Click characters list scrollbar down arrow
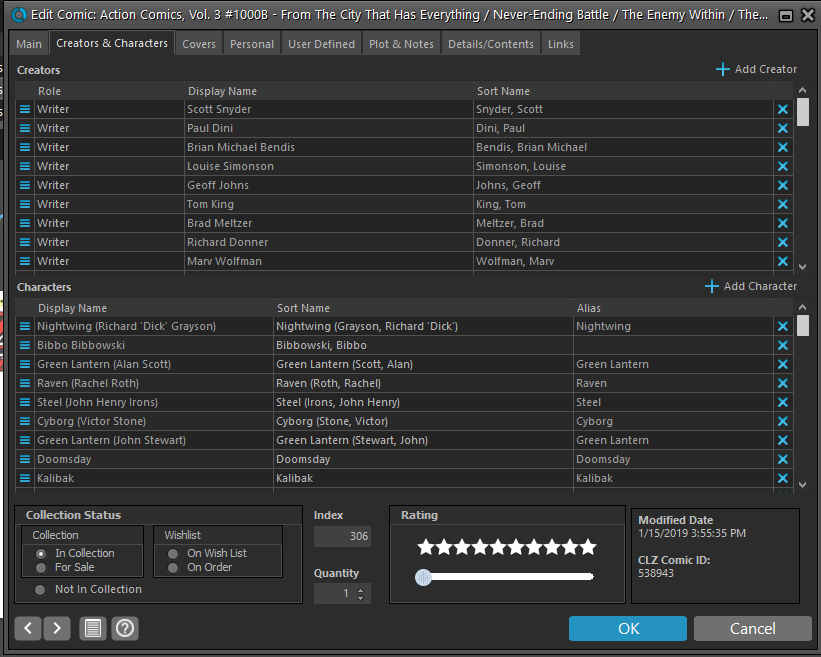Viewport: 821px width, 657px height. [803, 485]
